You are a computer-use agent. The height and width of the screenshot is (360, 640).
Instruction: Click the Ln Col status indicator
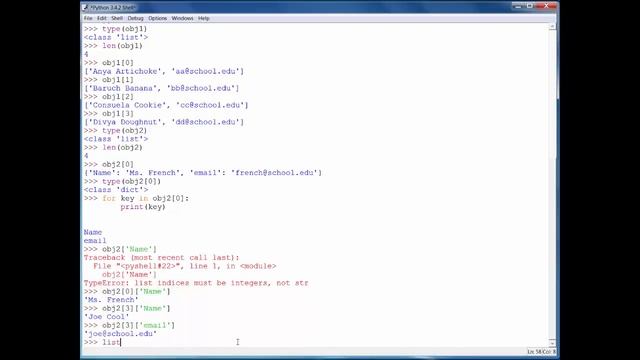click(x=541, y=351)
